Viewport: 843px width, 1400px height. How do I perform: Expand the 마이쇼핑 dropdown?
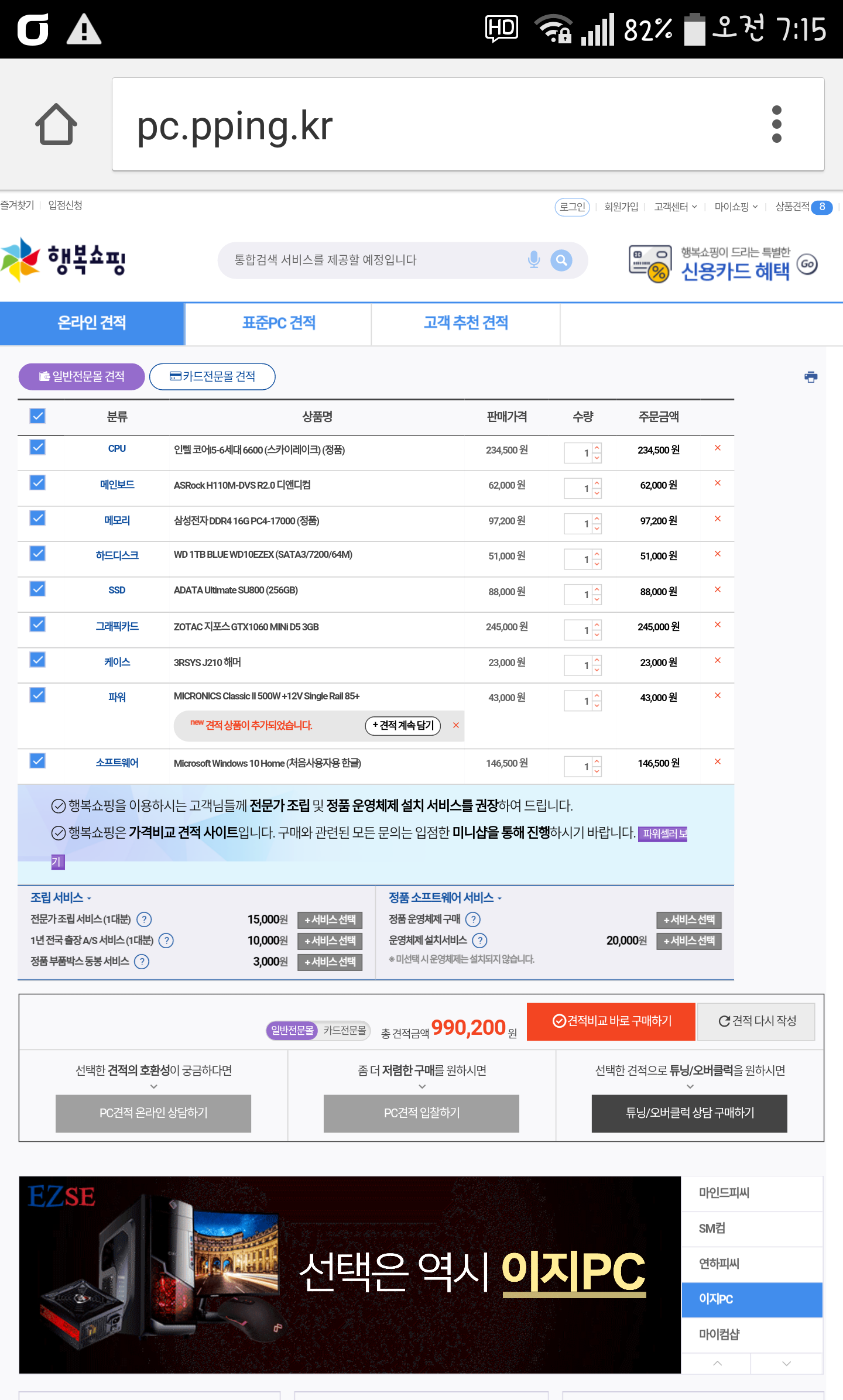click(x=736, y=207)
